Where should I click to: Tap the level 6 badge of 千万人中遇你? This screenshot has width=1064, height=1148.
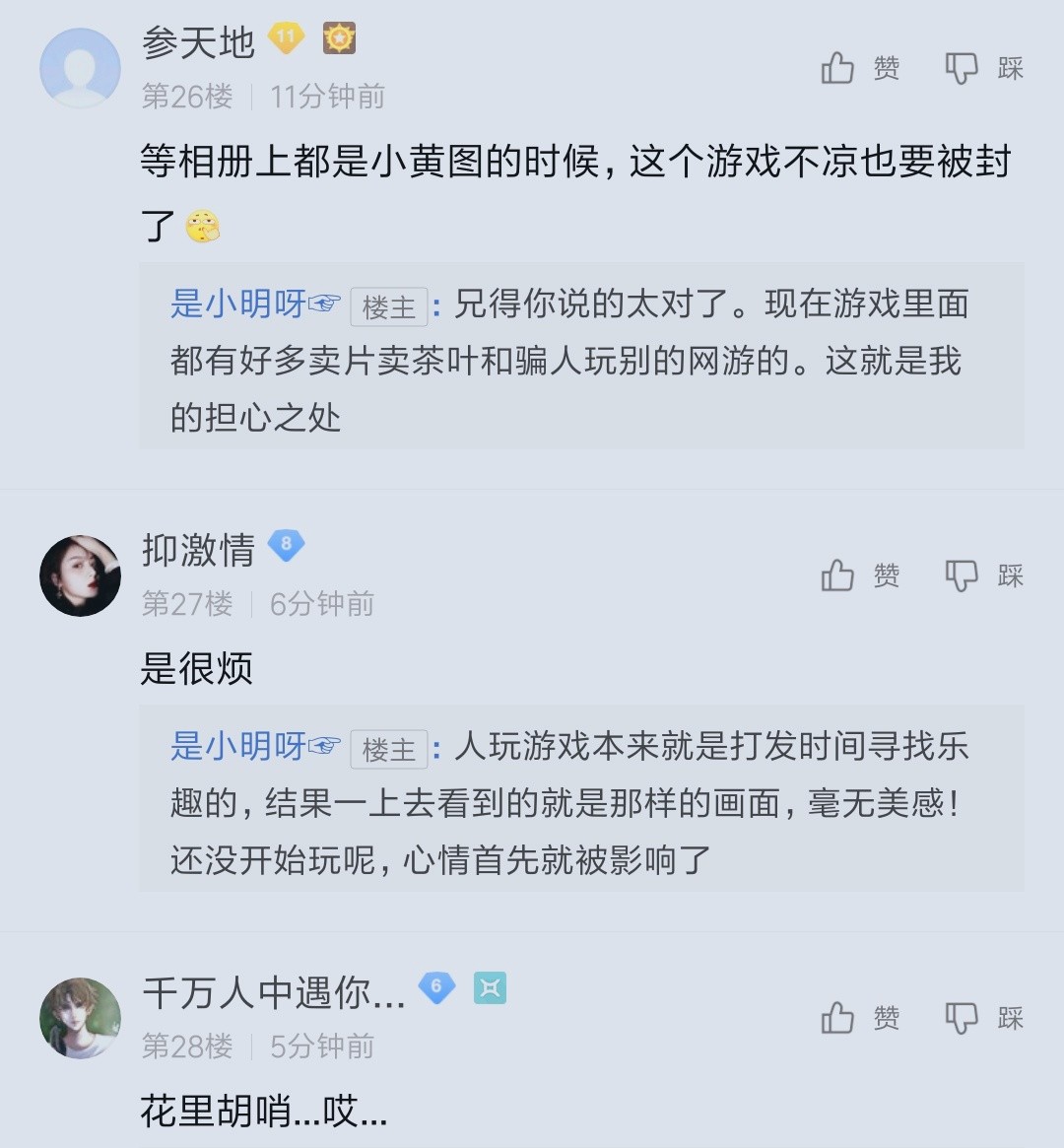tap(436, 986)
